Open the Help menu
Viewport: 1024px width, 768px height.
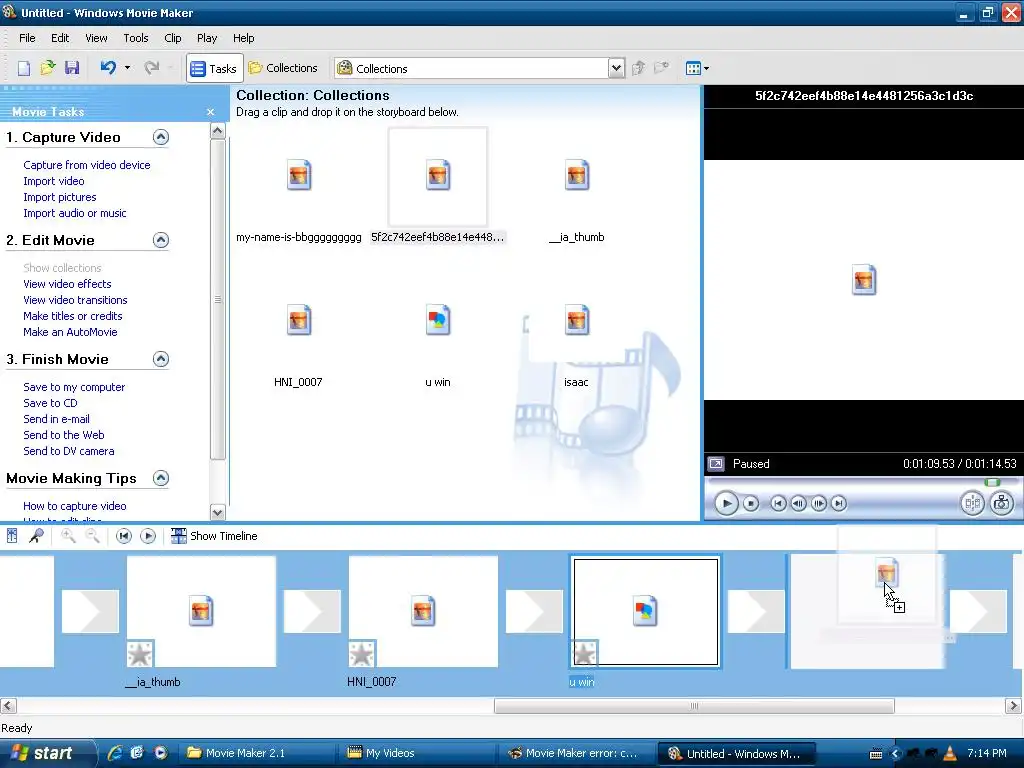[x=244, y=38]
